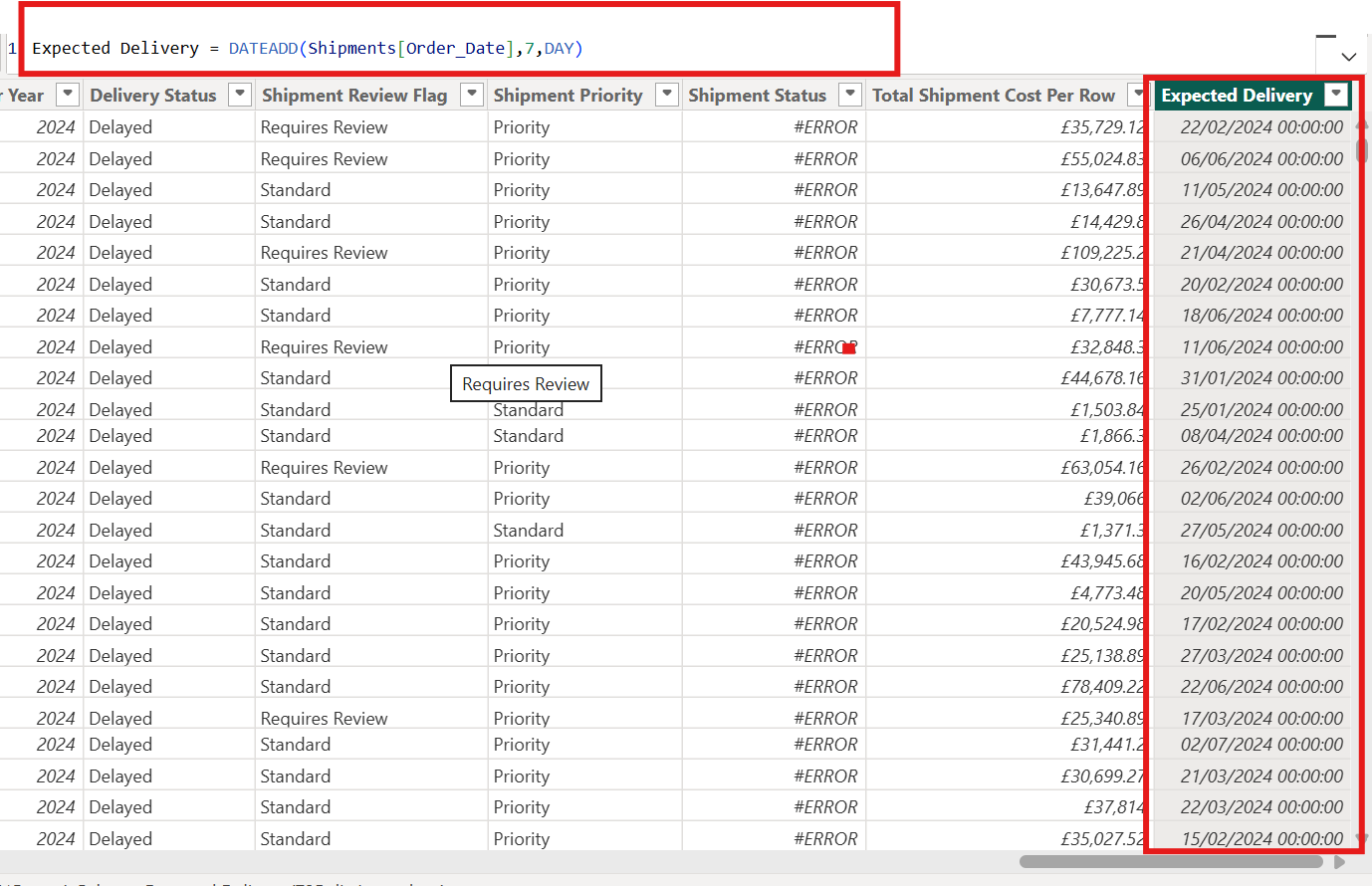Select the Shipment Priority column header

click(569, 95)
